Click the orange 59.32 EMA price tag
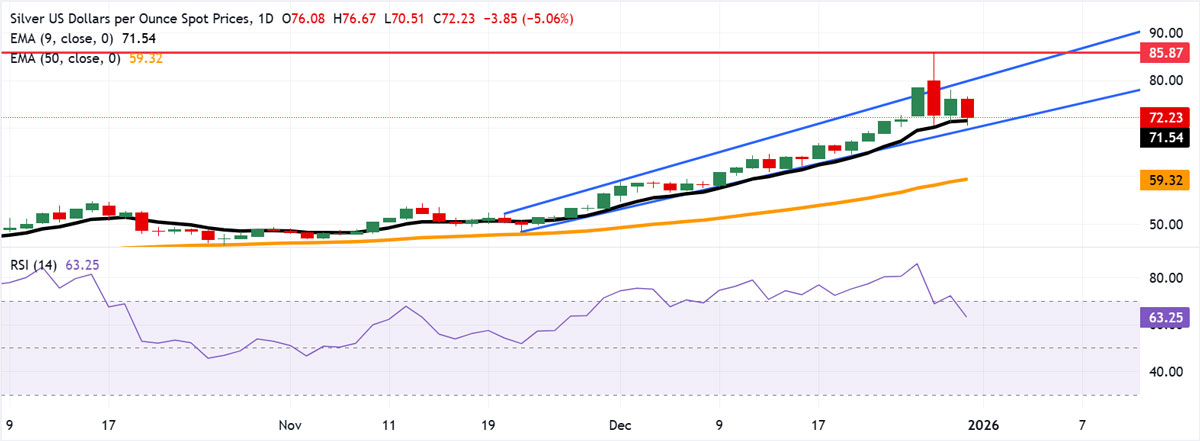 (1165, 181)
